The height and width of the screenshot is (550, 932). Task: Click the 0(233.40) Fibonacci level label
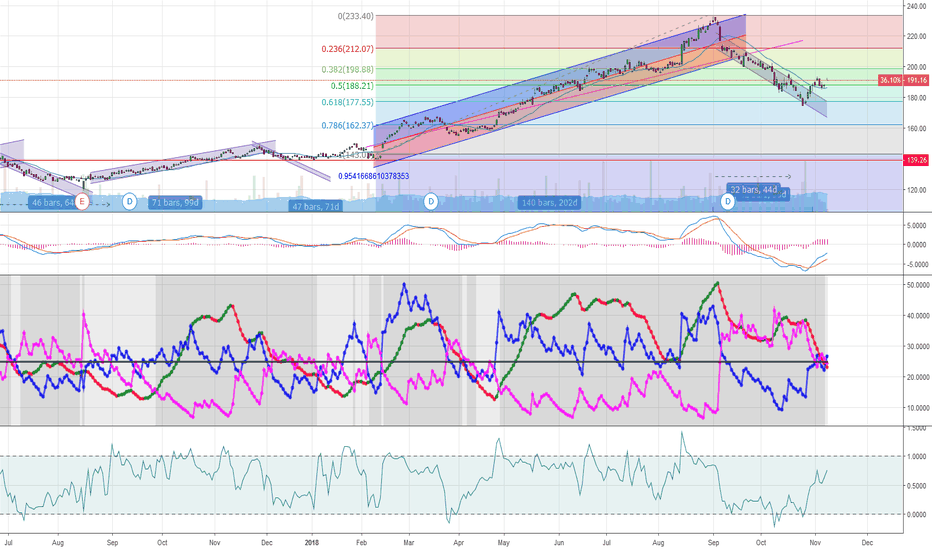point(355,16)
